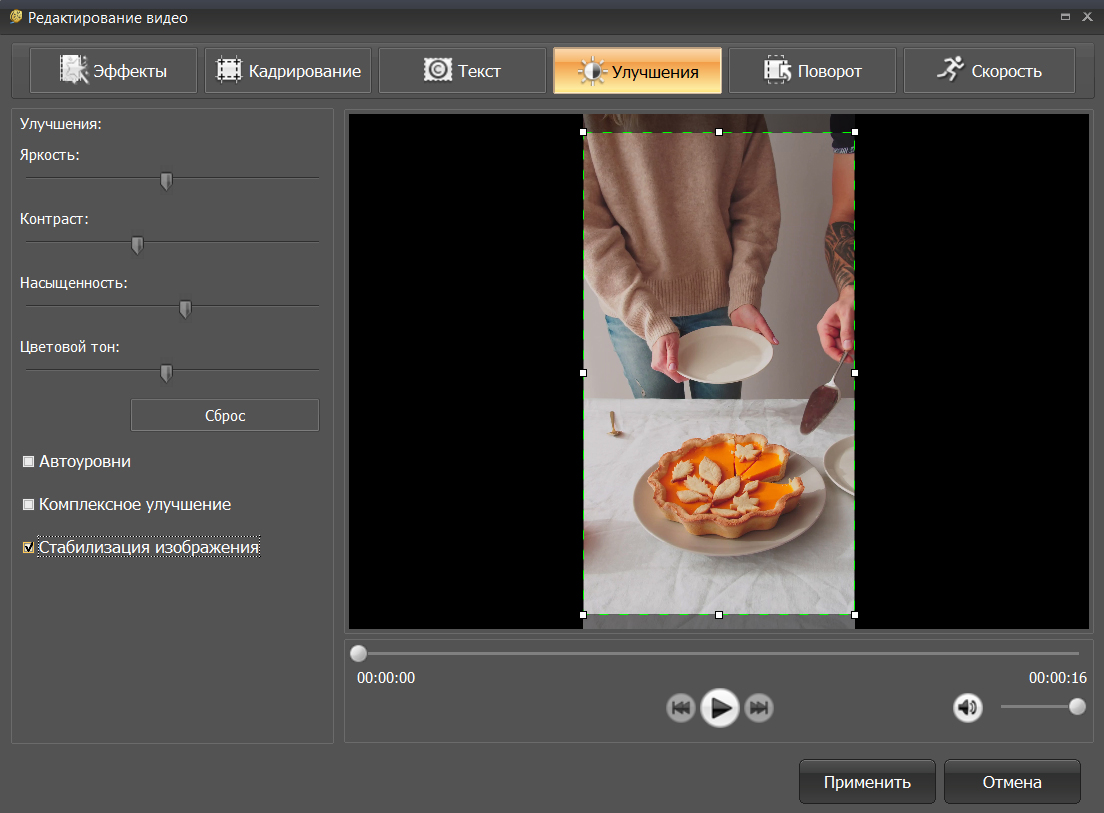Screen dimensions: 1104x813
Task: Click right-middle crop handle on preview
Action: (x=855, y=373)
